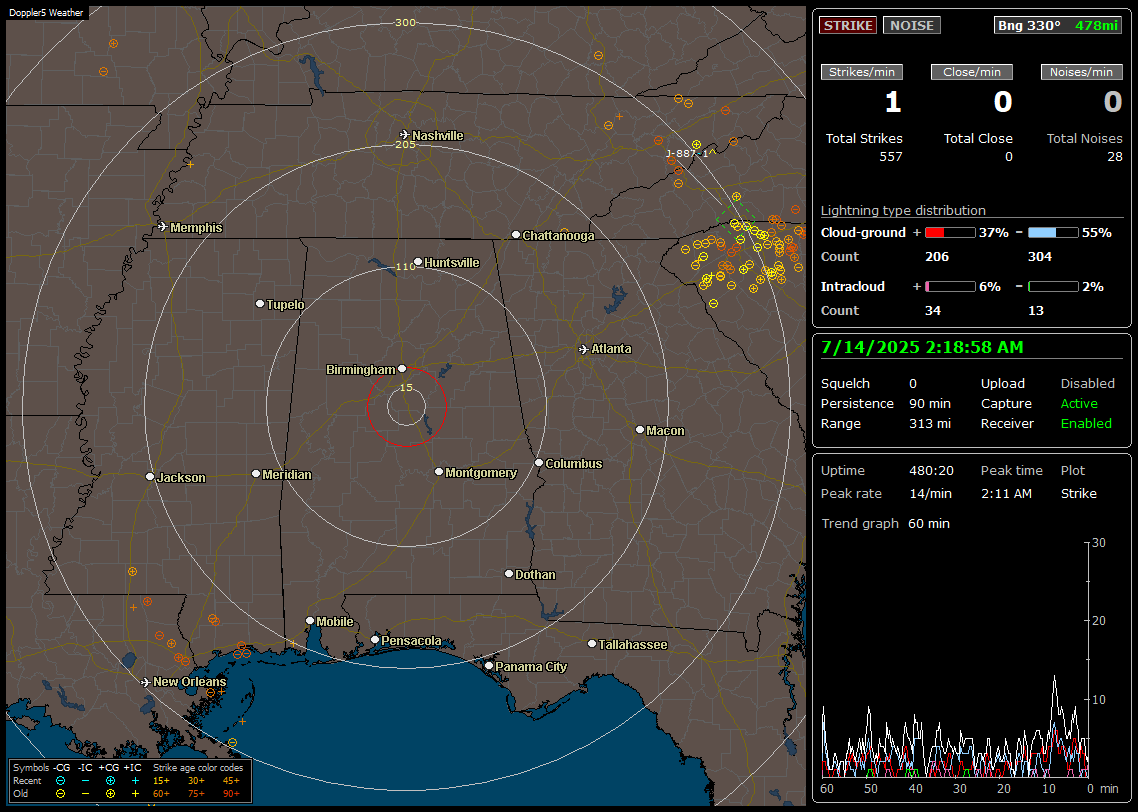This screenshot has height=812, width=1138.
Task: Click the NOISE indicator button
Action: click(912, 25)
